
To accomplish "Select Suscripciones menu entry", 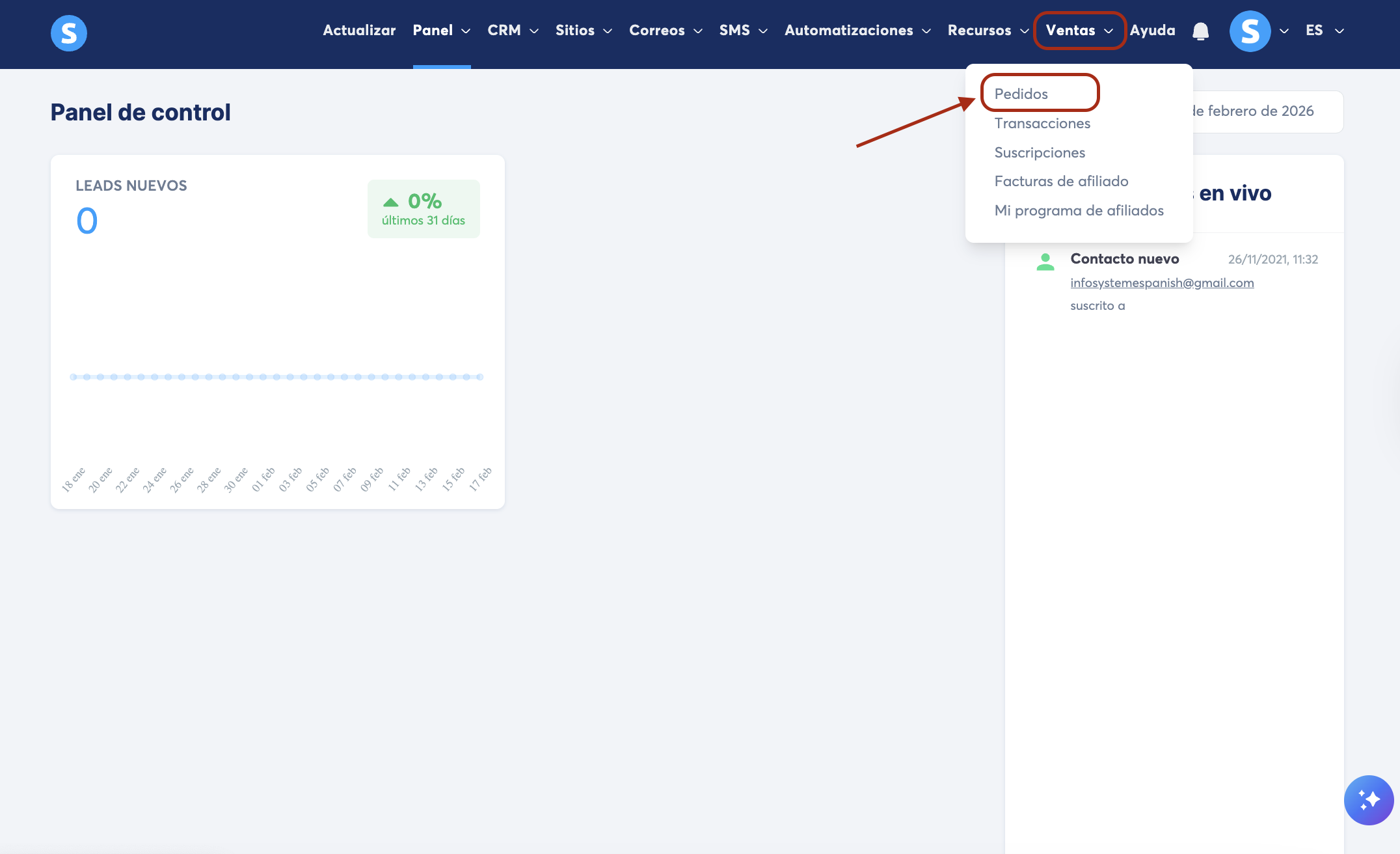I will [1040, 152].
